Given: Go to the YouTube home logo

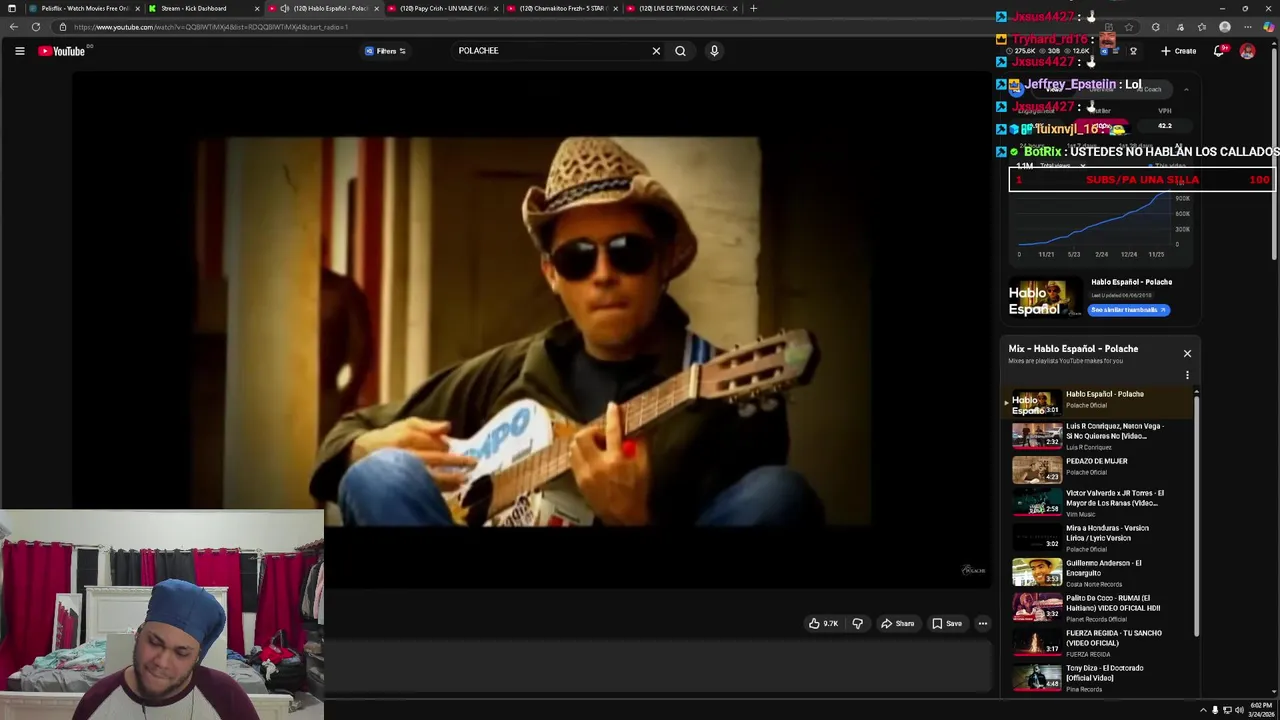Looking at the screenshot, I should pyautogui.click(x=62, y=51).
